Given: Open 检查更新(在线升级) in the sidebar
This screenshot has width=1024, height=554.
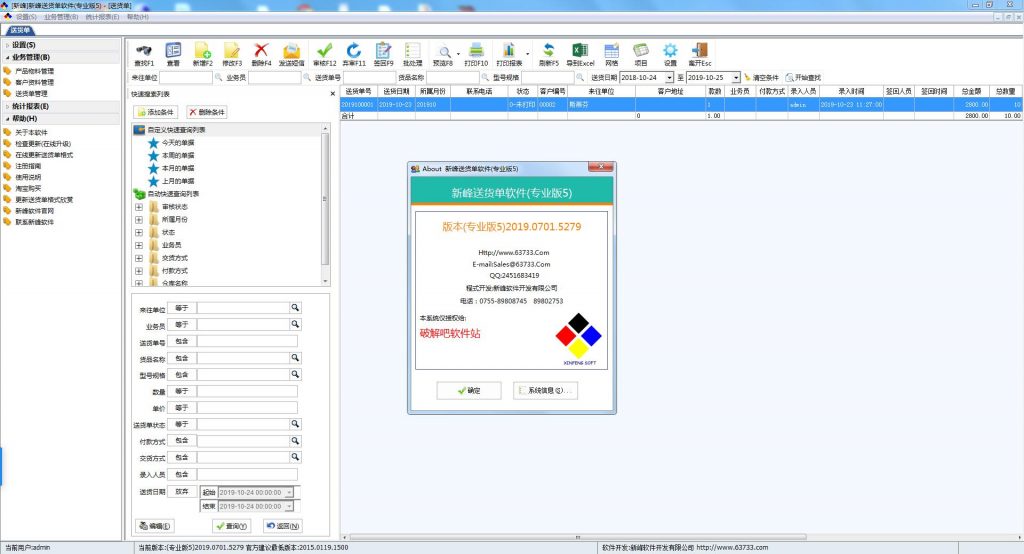Looking at the screenshot, I should click(43, 144).
